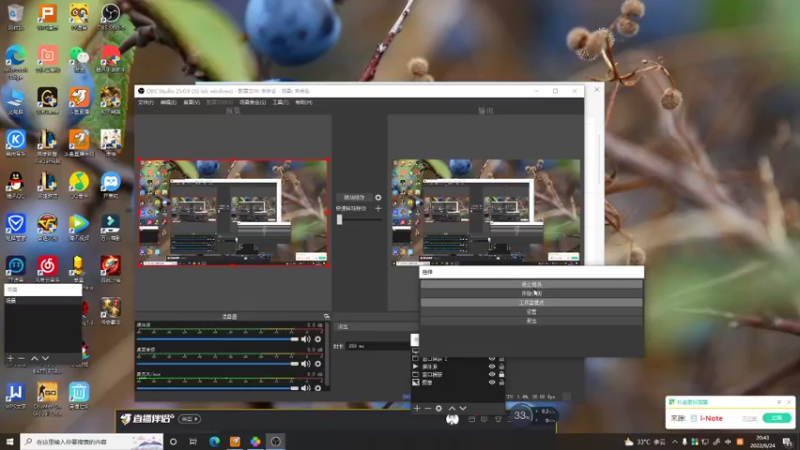800x450 pixels.
Task: Open WeChat desktop shortcut
Action: pyautogui.click(x=79, y=59)
